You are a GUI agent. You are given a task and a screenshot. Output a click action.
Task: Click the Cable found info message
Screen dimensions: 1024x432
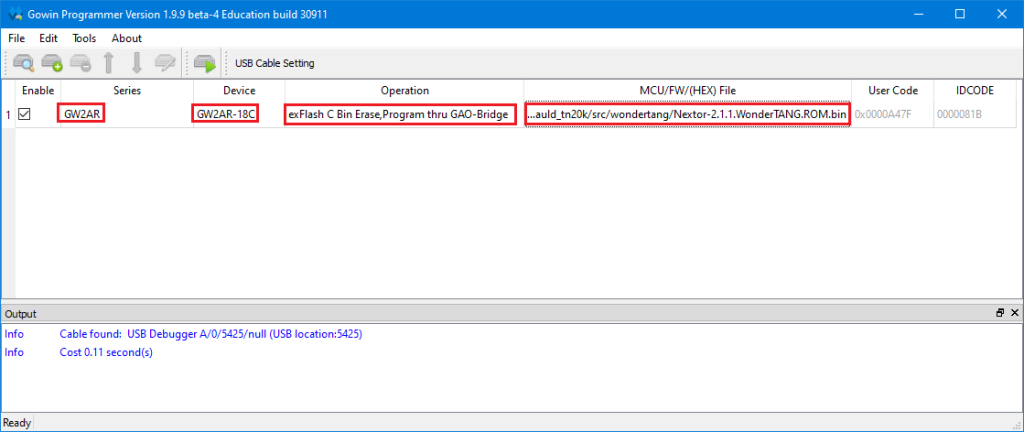click(211, 335)
